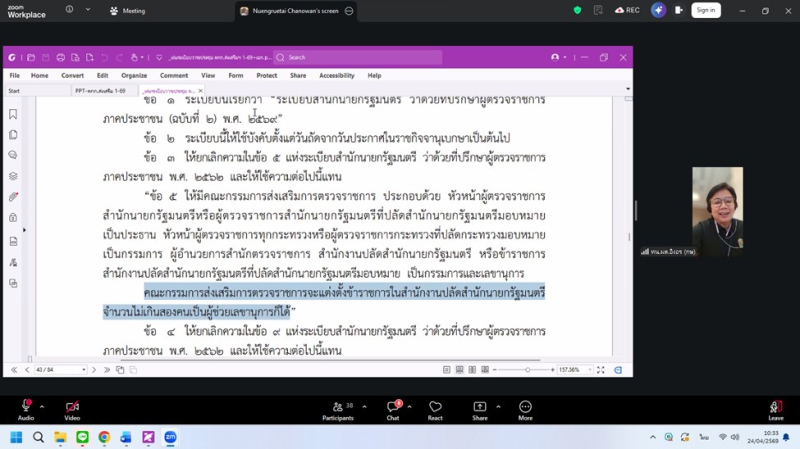
Task: Open the Participants panel
Action: click(337, 407)
